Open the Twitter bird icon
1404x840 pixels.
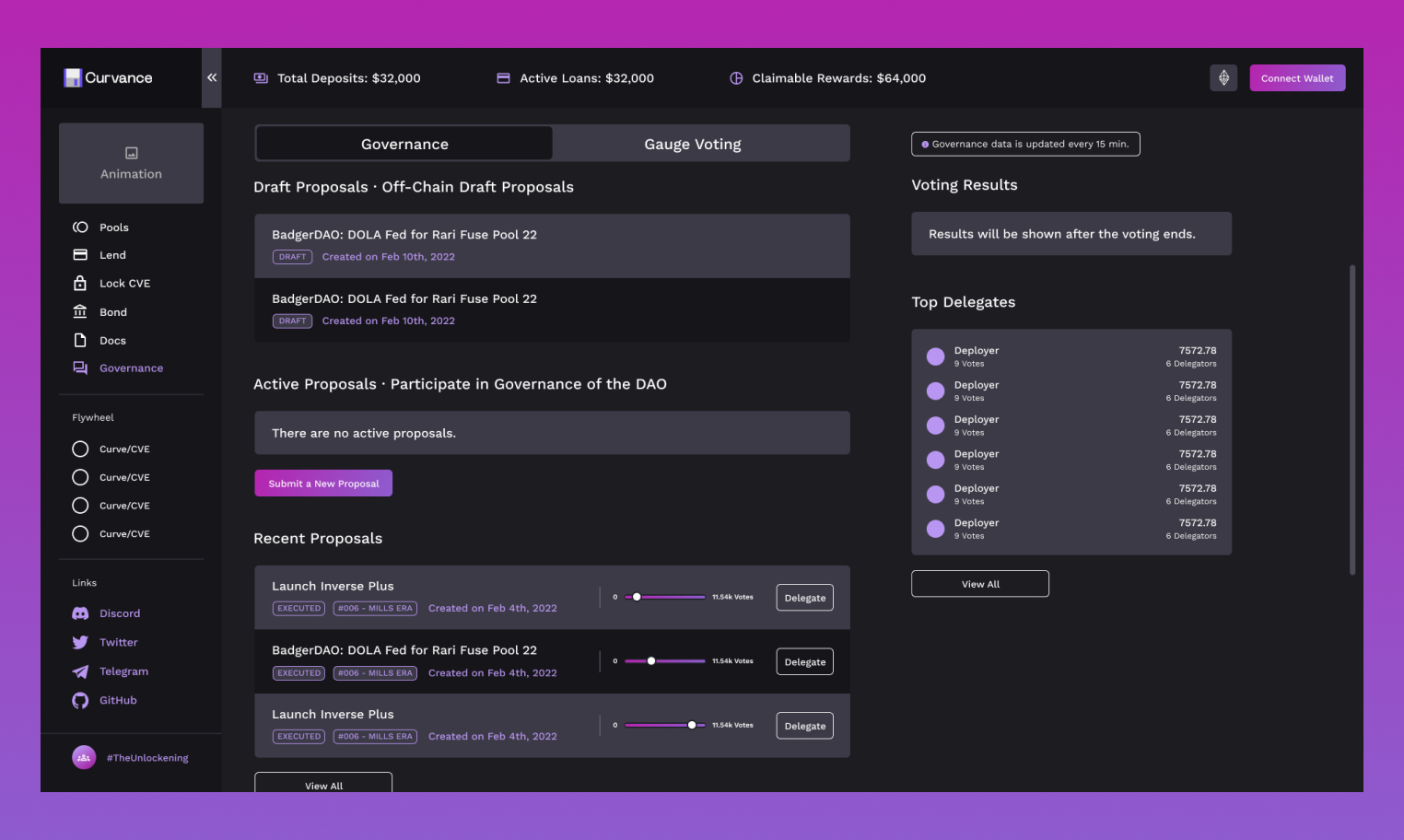pyautogui.click(x=80, y=643)
